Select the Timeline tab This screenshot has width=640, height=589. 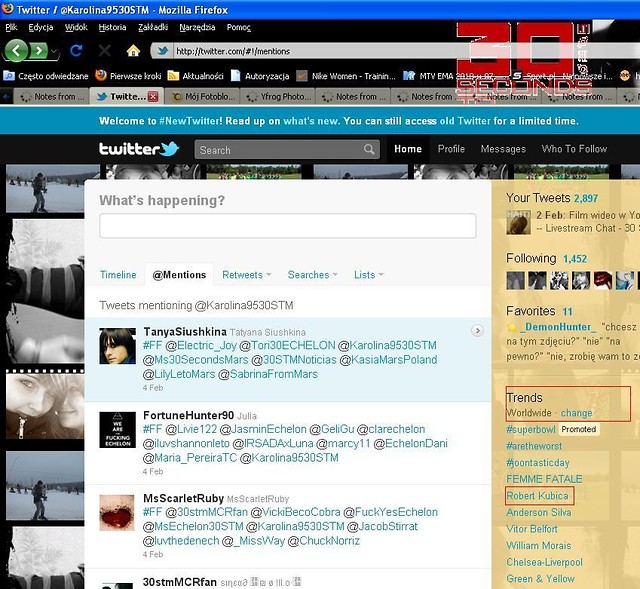[118, 275]
